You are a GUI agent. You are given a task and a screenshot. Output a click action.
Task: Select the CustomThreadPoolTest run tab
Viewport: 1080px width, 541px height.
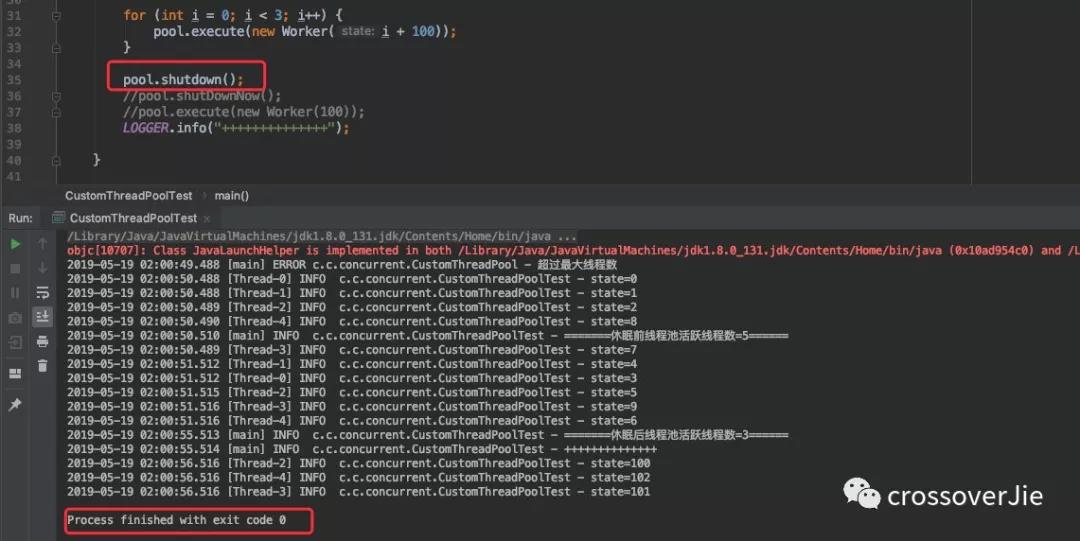click(132, 218)
